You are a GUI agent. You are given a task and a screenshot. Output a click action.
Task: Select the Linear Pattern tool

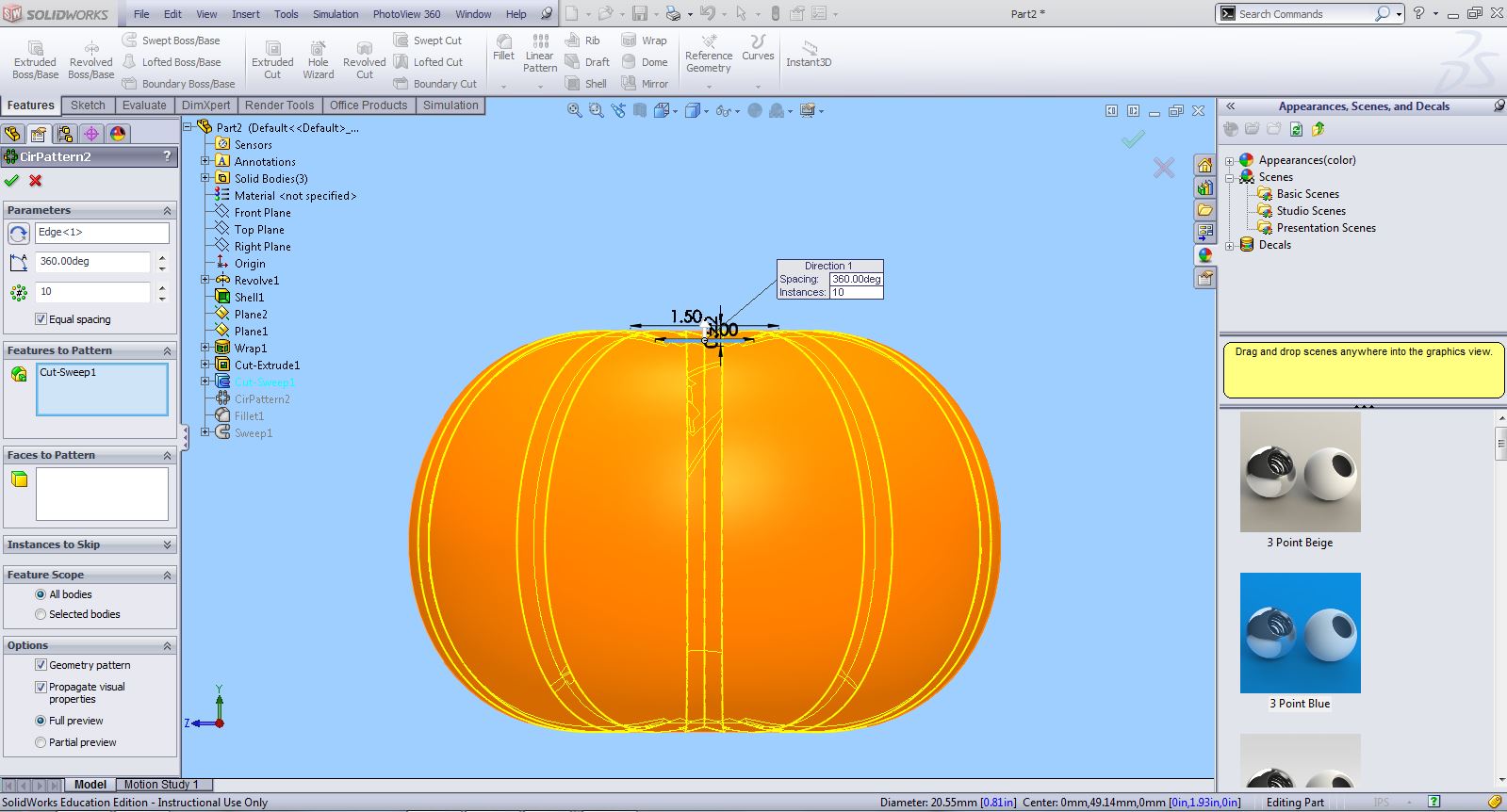[540, 54]
